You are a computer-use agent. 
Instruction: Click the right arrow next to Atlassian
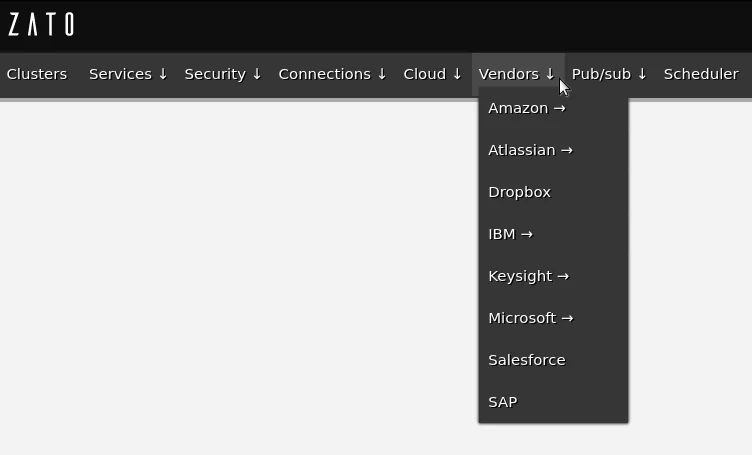click(x=567, y=150)
